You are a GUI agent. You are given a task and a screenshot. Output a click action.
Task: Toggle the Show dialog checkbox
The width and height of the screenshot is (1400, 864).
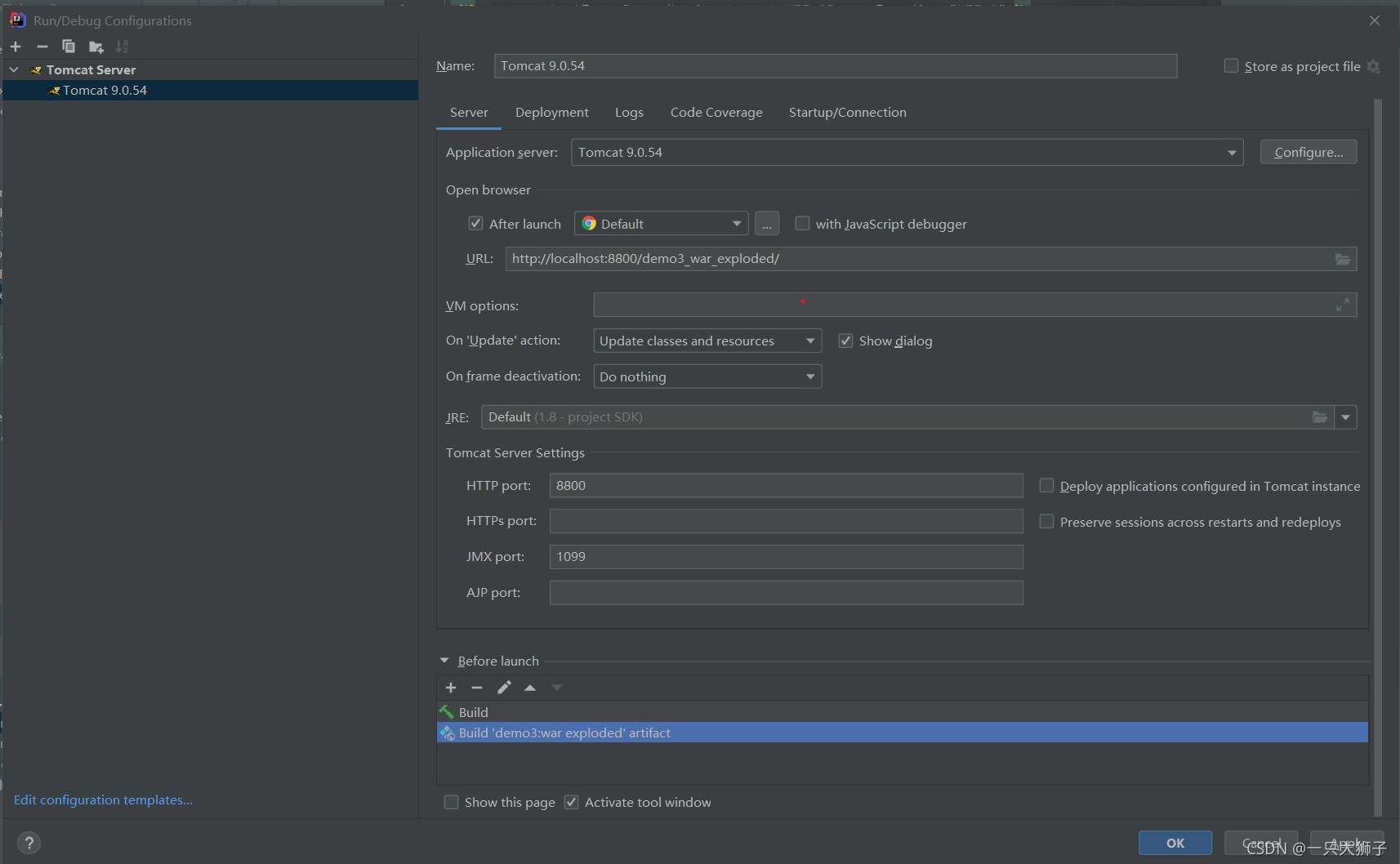[845, 341]
